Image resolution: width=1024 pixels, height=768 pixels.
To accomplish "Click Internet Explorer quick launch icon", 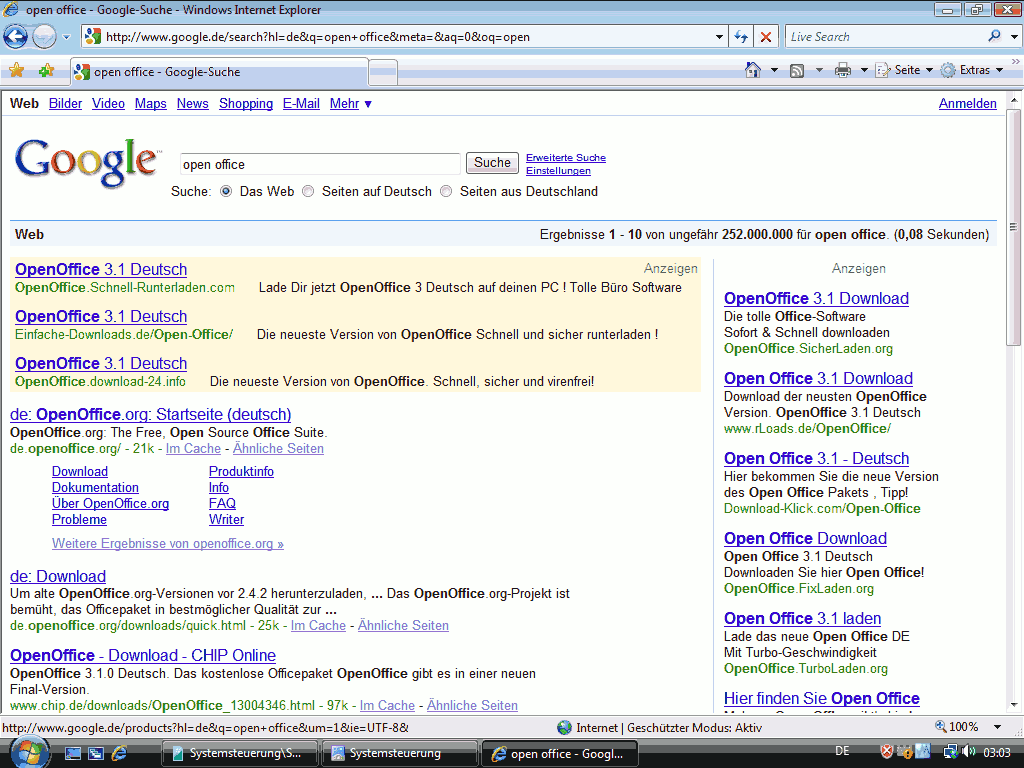I will point(120,754).
